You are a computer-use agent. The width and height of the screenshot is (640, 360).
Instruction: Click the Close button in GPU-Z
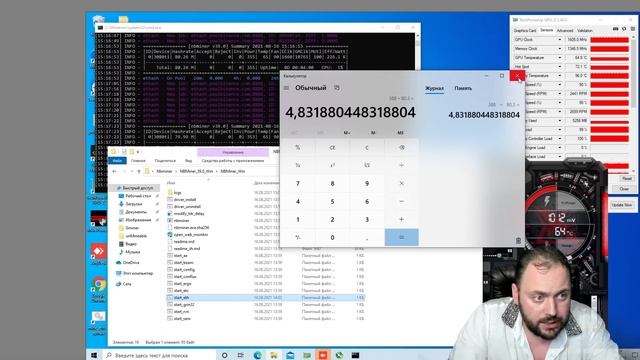click(x=624, y=189)
